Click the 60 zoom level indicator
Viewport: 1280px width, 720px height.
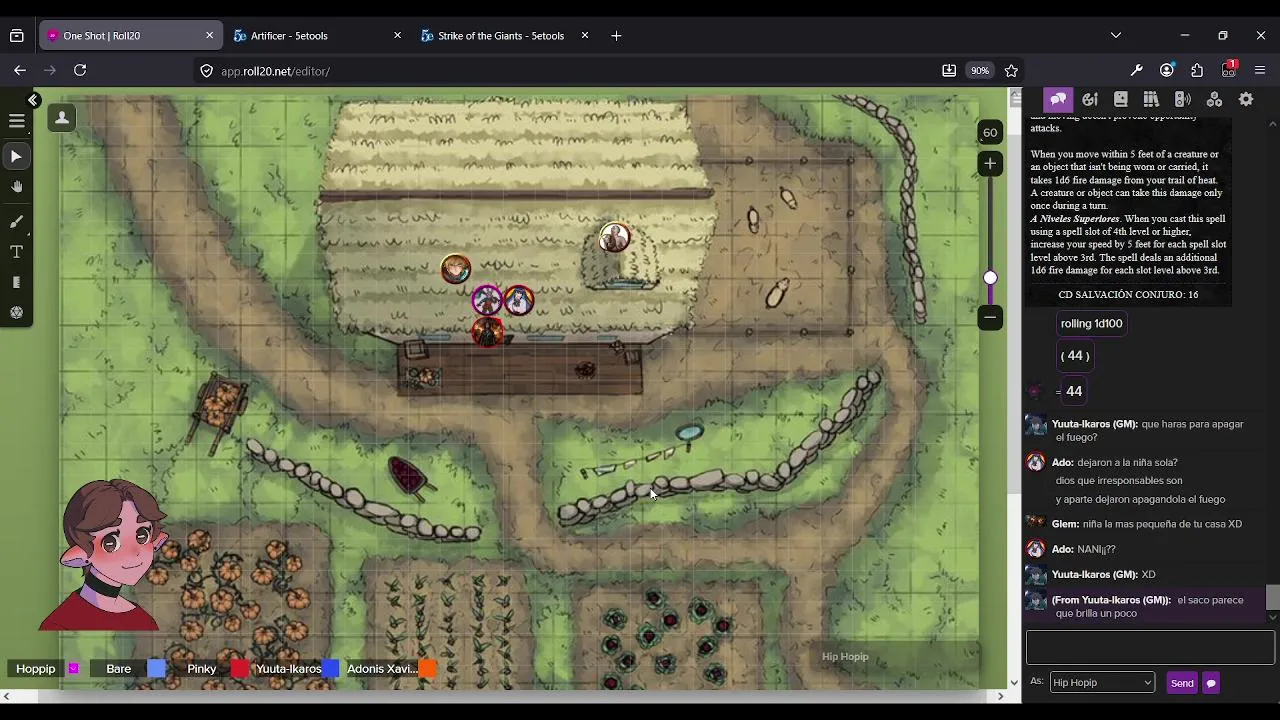tap(990, 132)
